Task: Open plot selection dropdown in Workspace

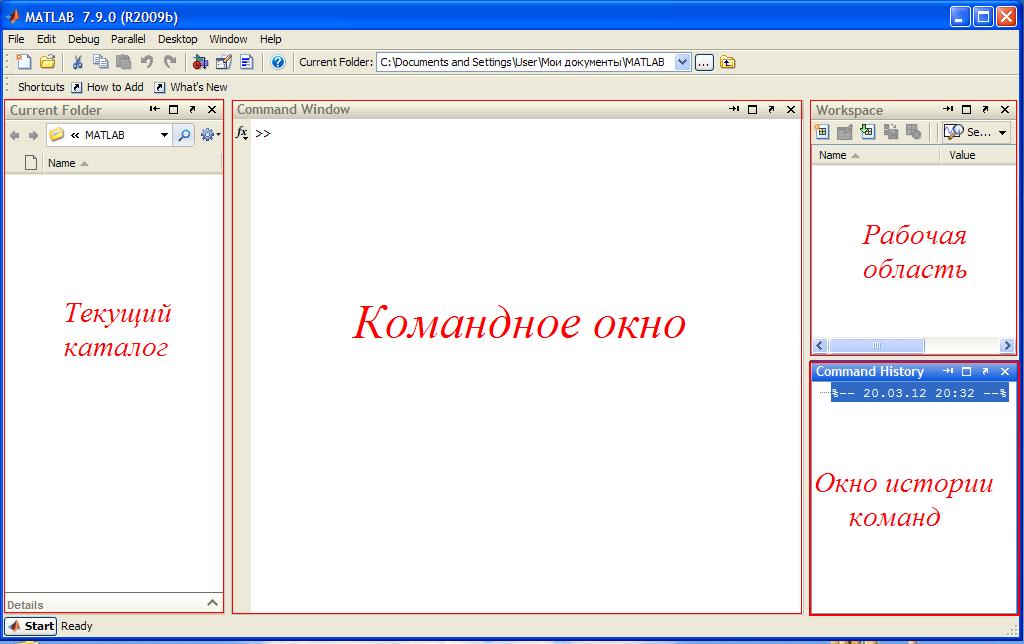Action: (1002, 133)
